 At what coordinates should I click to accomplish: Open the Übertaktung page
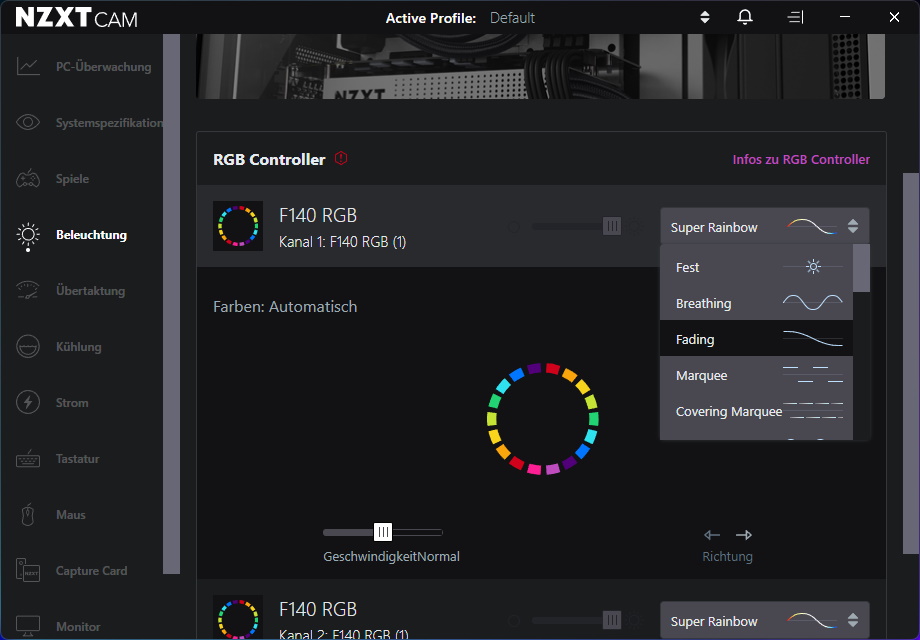tap(90, 291)
